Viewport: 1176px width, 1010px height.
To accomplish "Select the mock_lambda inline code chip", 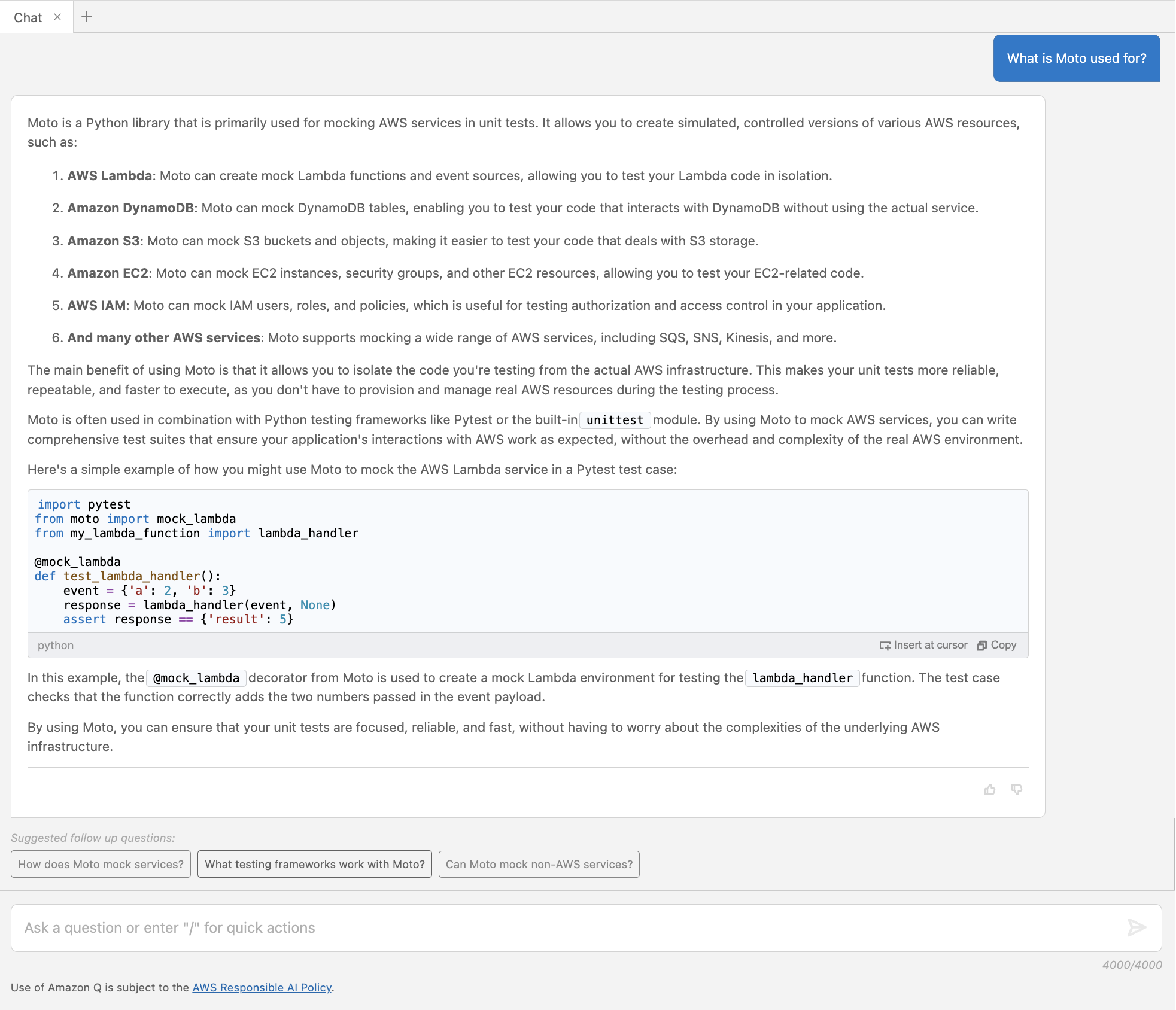I will 195,677.
